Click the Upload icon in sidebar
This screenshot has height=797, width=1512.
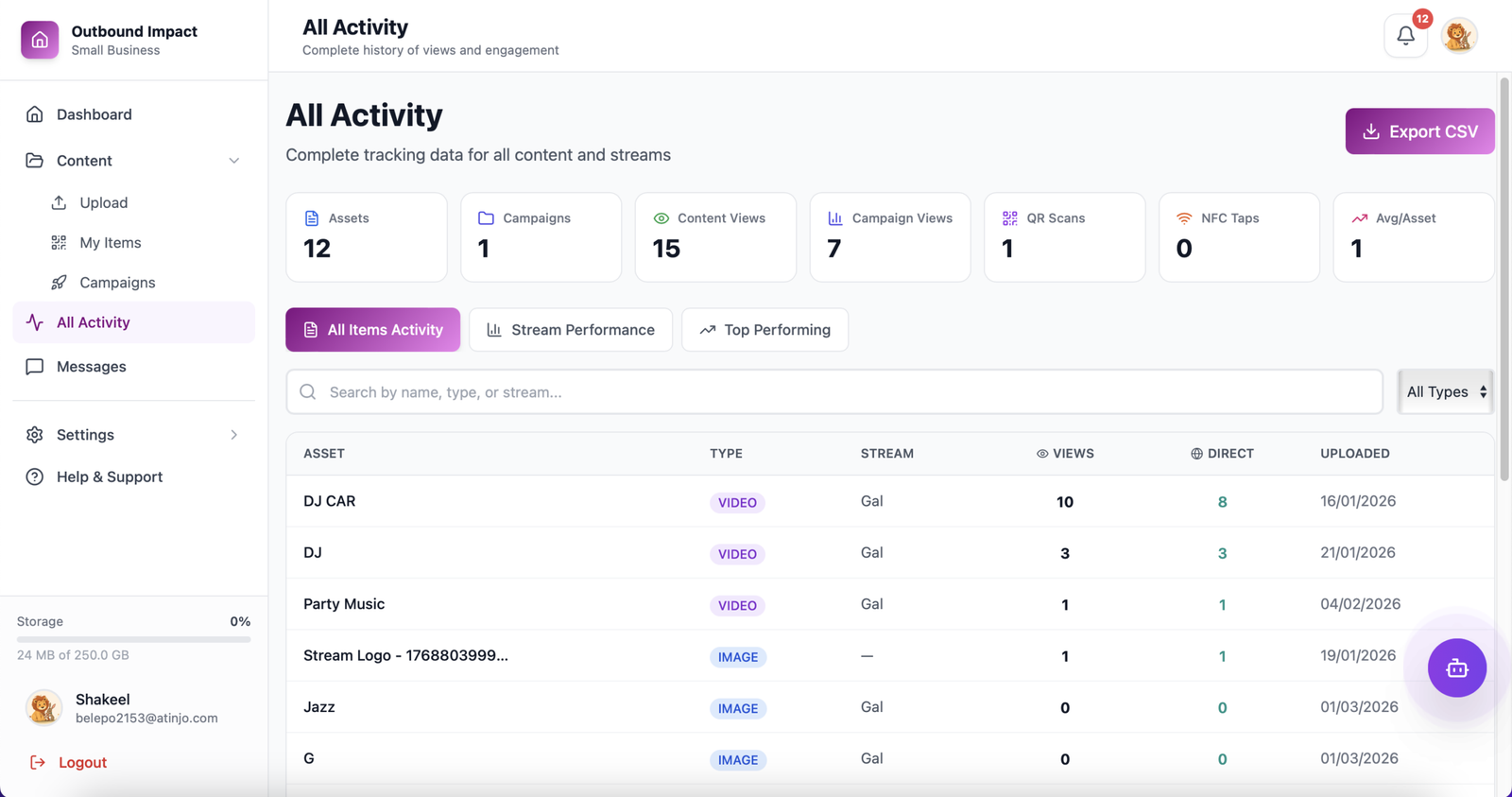59,202
